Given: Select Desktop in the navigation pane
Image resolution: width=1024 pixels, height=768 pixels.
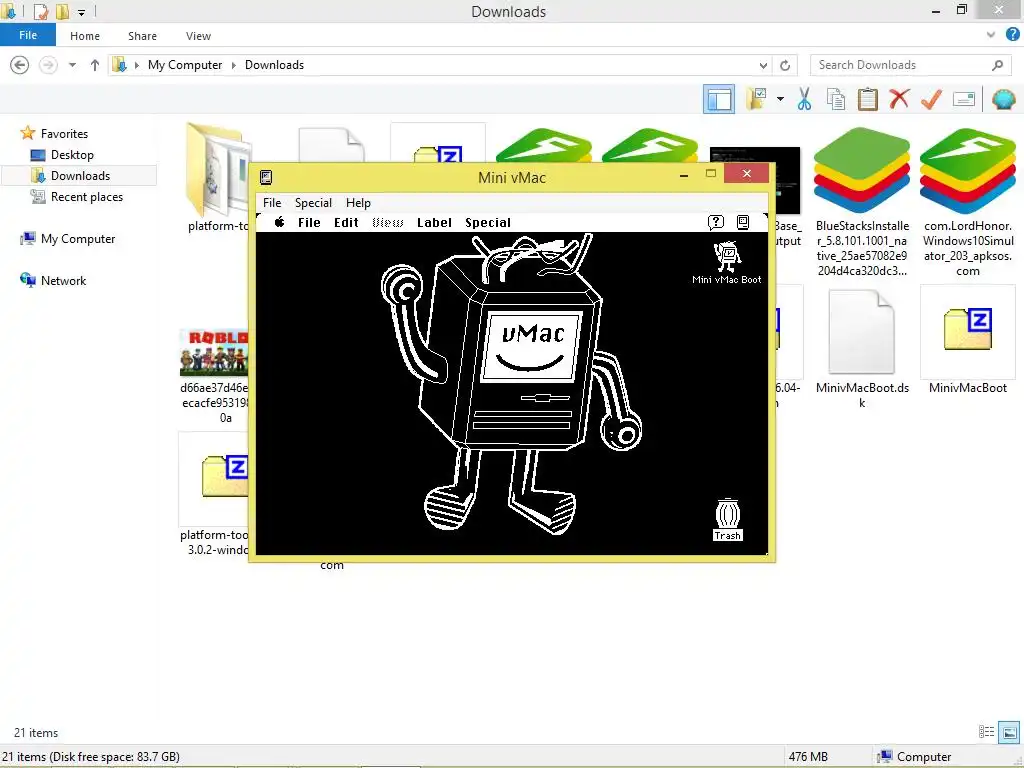Looking at the screenshot, I should pyautogui.click(x=72, y=155).
